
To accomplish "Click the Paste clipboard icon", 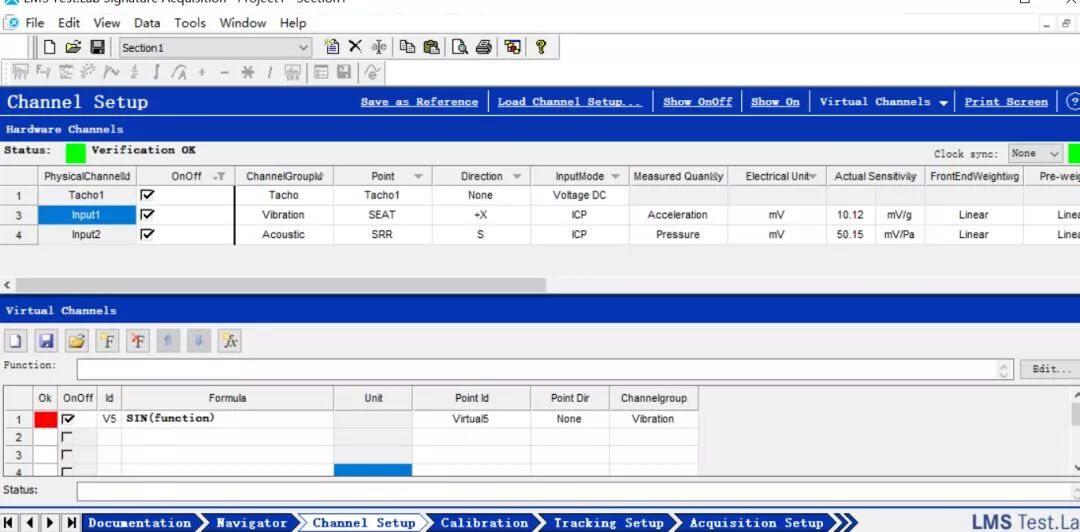I will 431,47.
